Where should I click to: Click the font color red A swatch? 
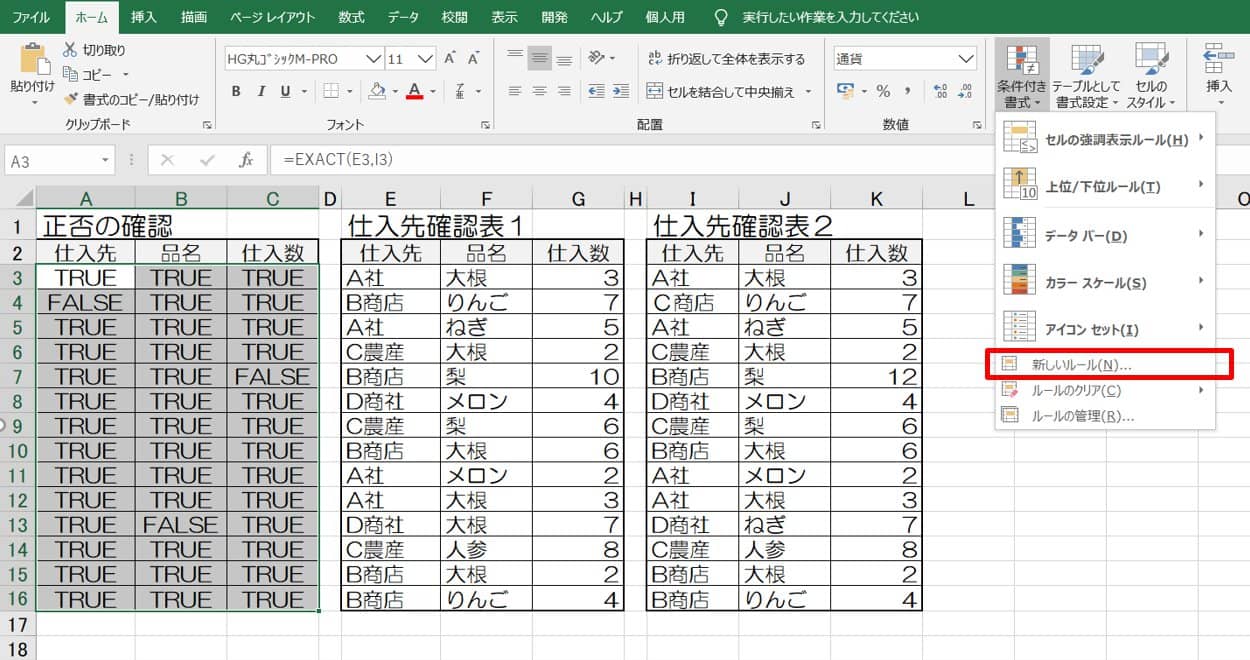click(416, 91)
